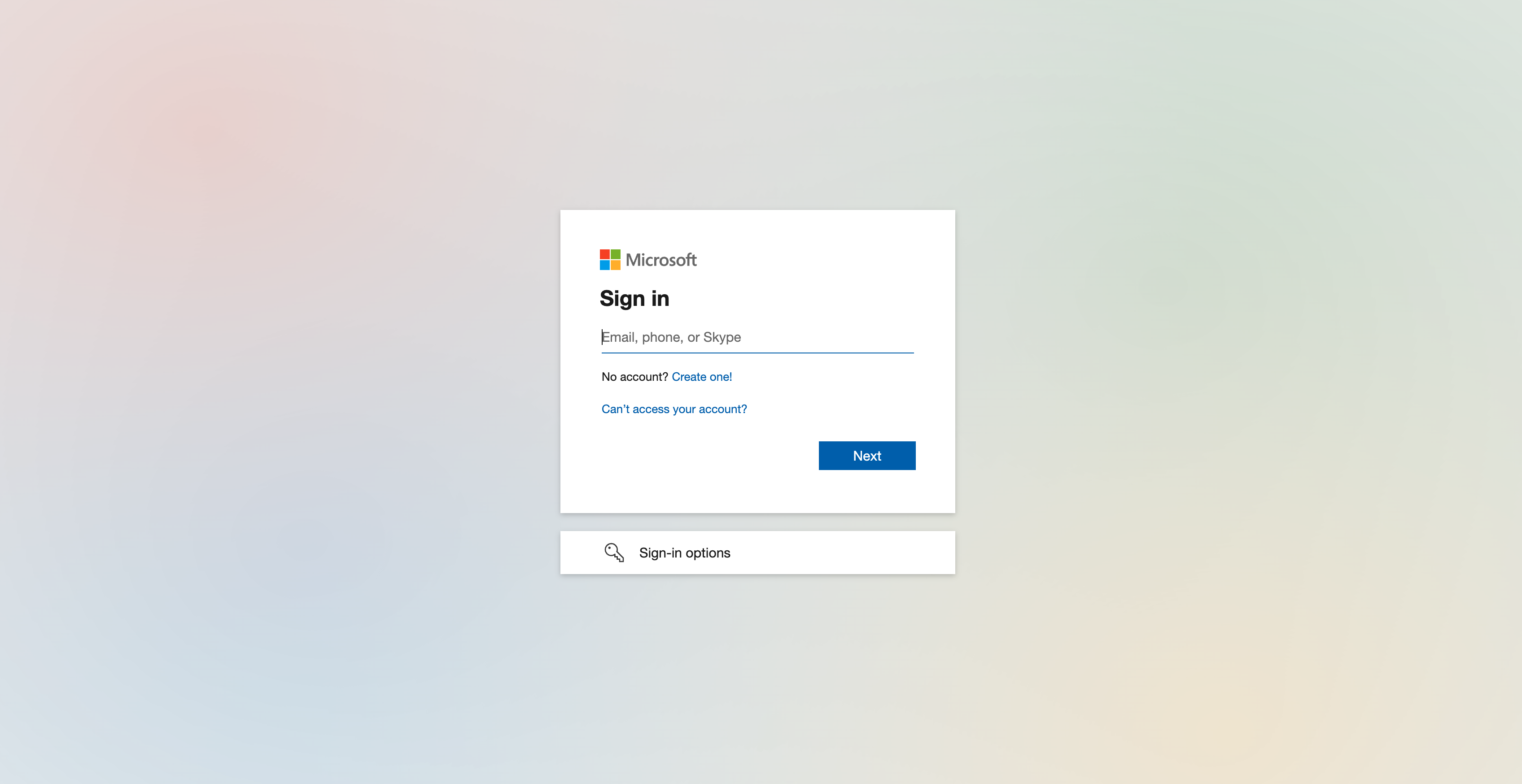Click the green square of the Microsoft logo
The width and height of the screenshot is (1522, 784).
pyautogui.click(x=616, y=255)
